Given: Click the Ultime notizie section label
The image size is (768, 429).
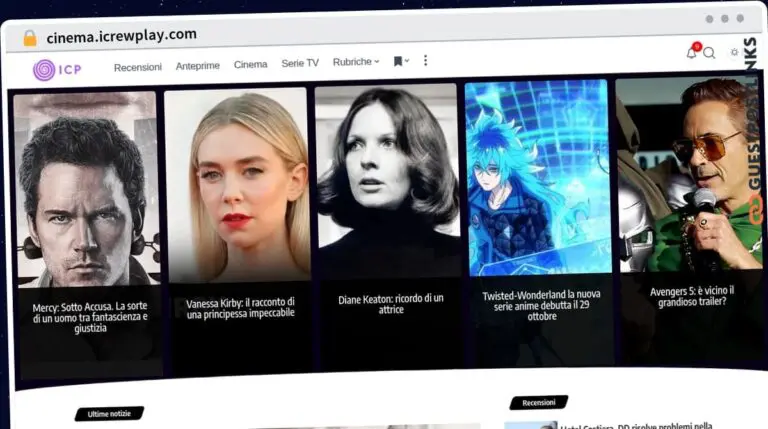Looking at the screenshot, I should pyautogui.click(x=109, y=413).
